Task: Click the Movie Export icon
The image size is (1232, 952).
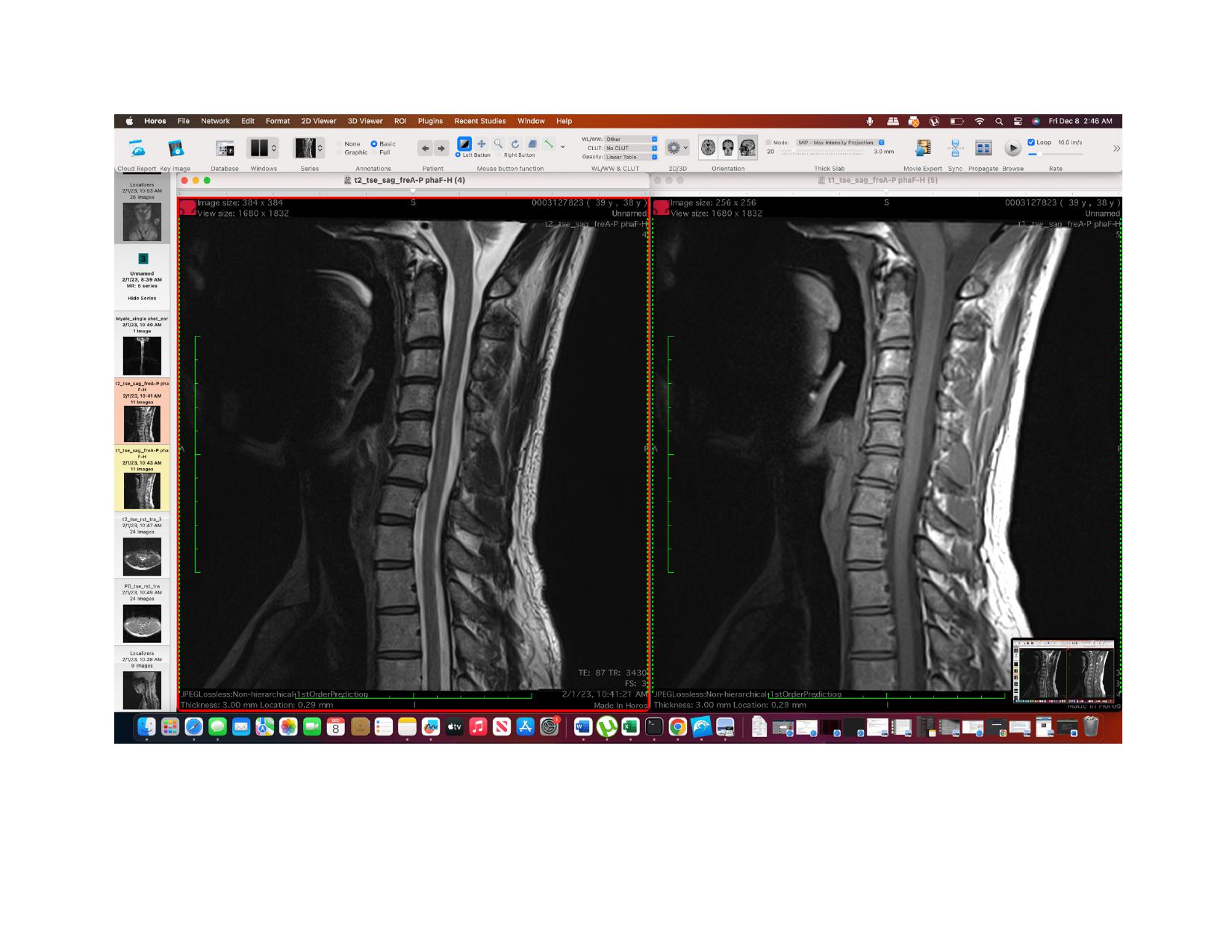Action: click(x=923, y=148)
